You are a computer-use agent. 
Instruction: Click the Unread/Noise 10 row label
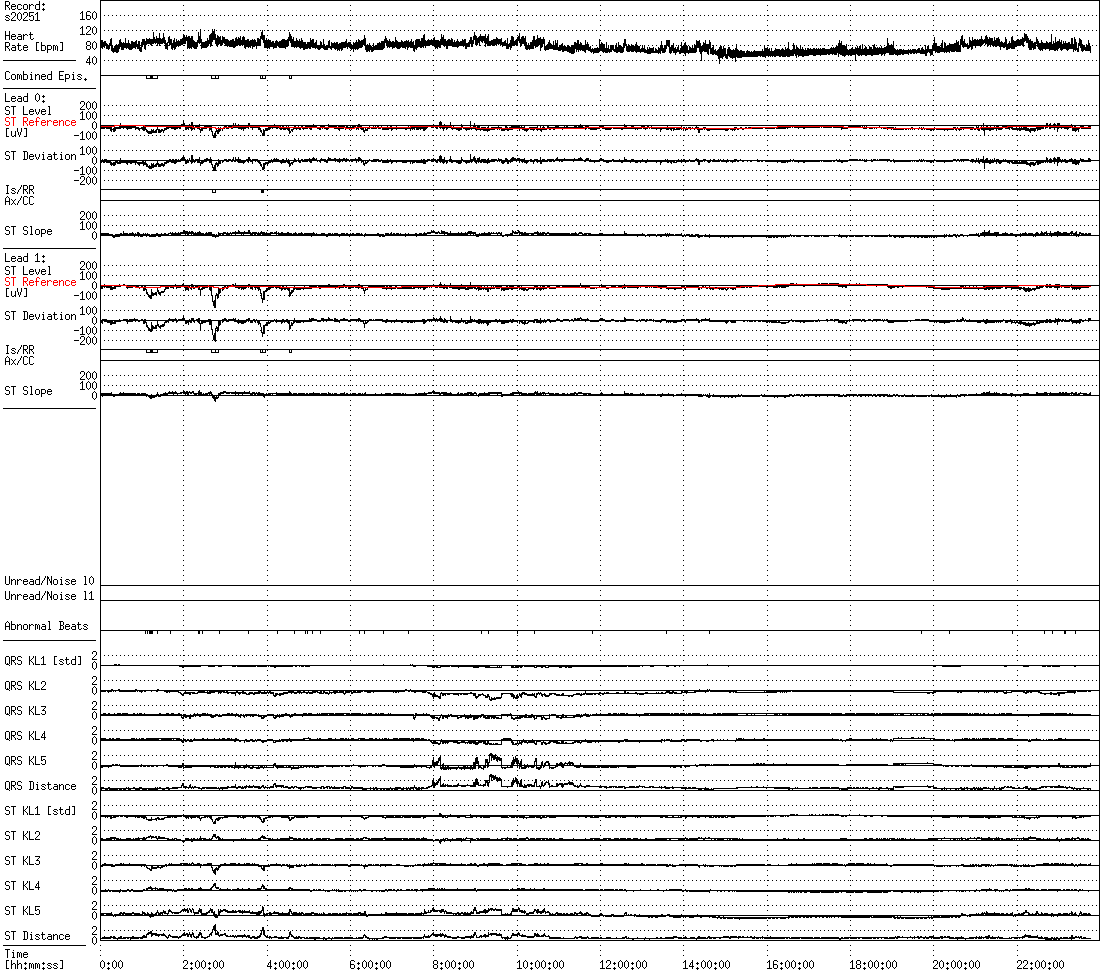49,581
